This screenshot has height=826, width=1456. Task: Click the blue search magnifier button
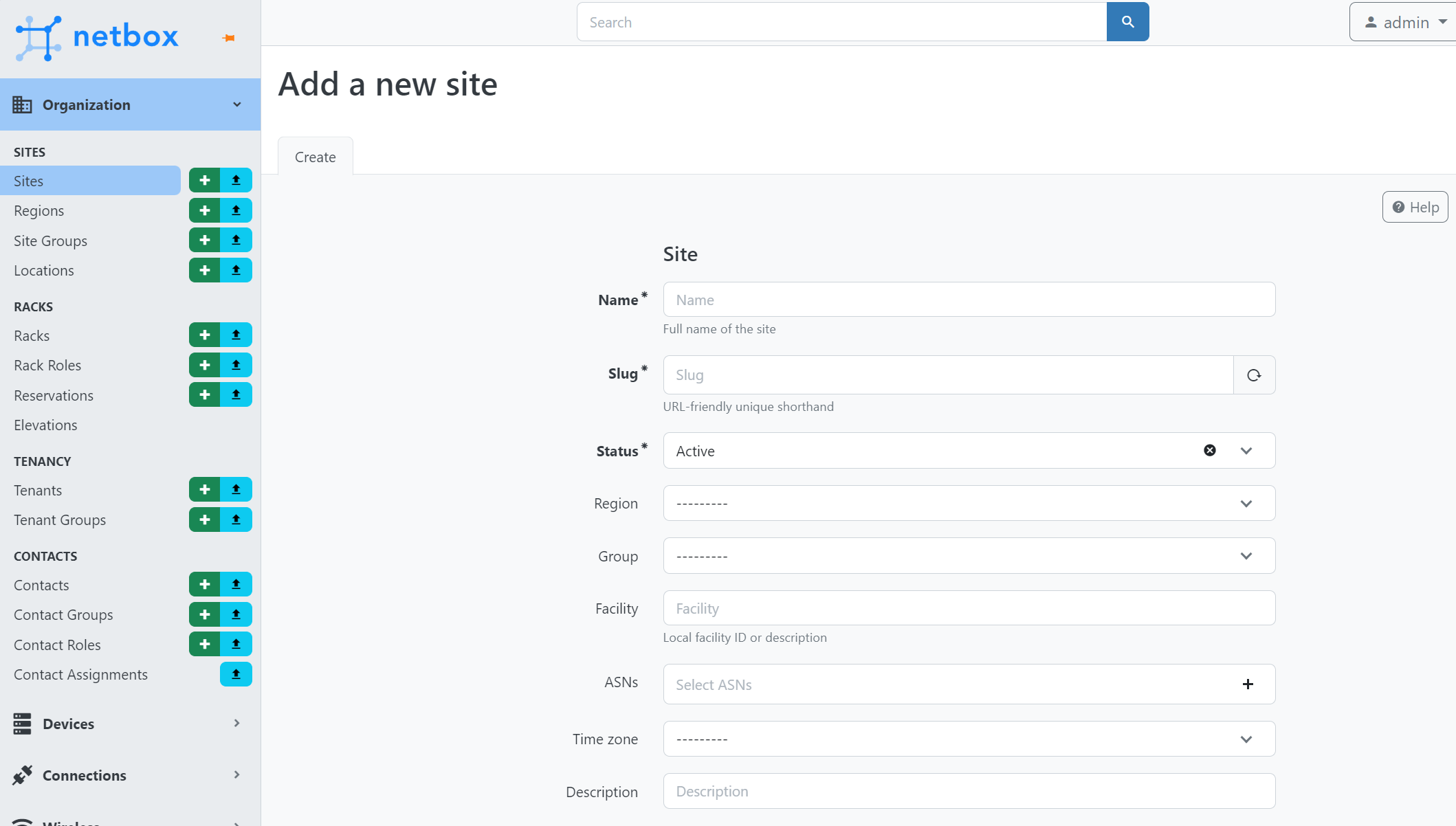pyautogui.click(x=1127, y=22)
